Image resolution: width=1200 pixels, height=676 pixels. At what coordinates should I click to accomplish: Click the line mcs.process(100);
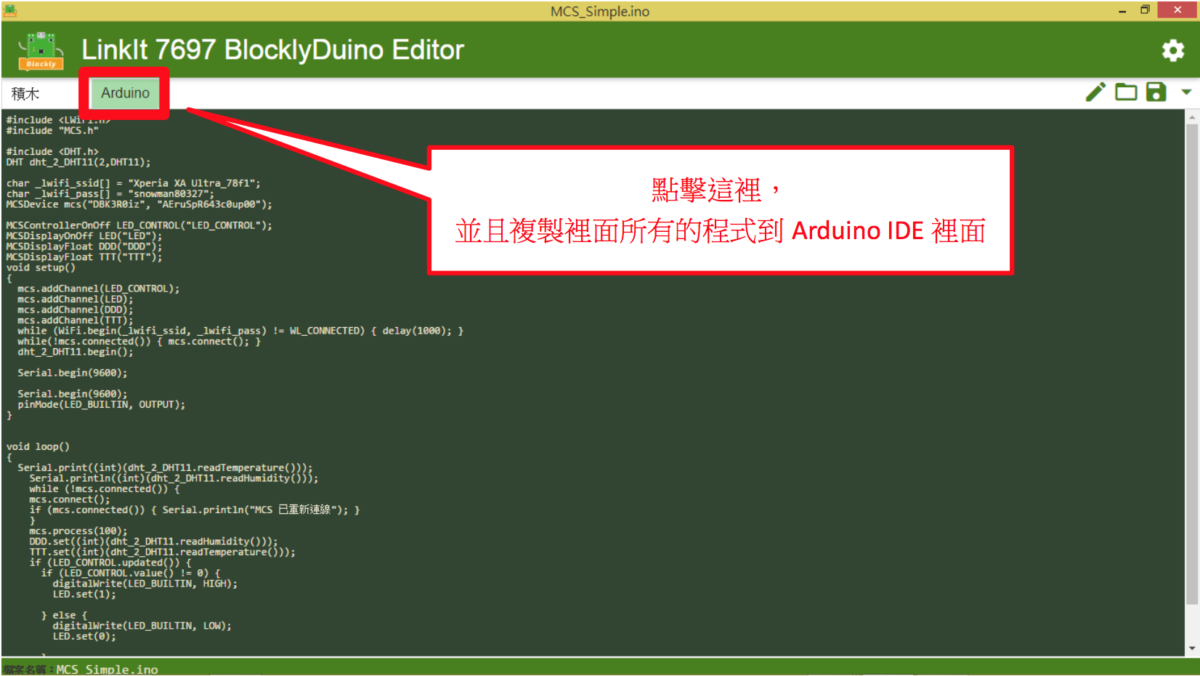click(78, 531)
